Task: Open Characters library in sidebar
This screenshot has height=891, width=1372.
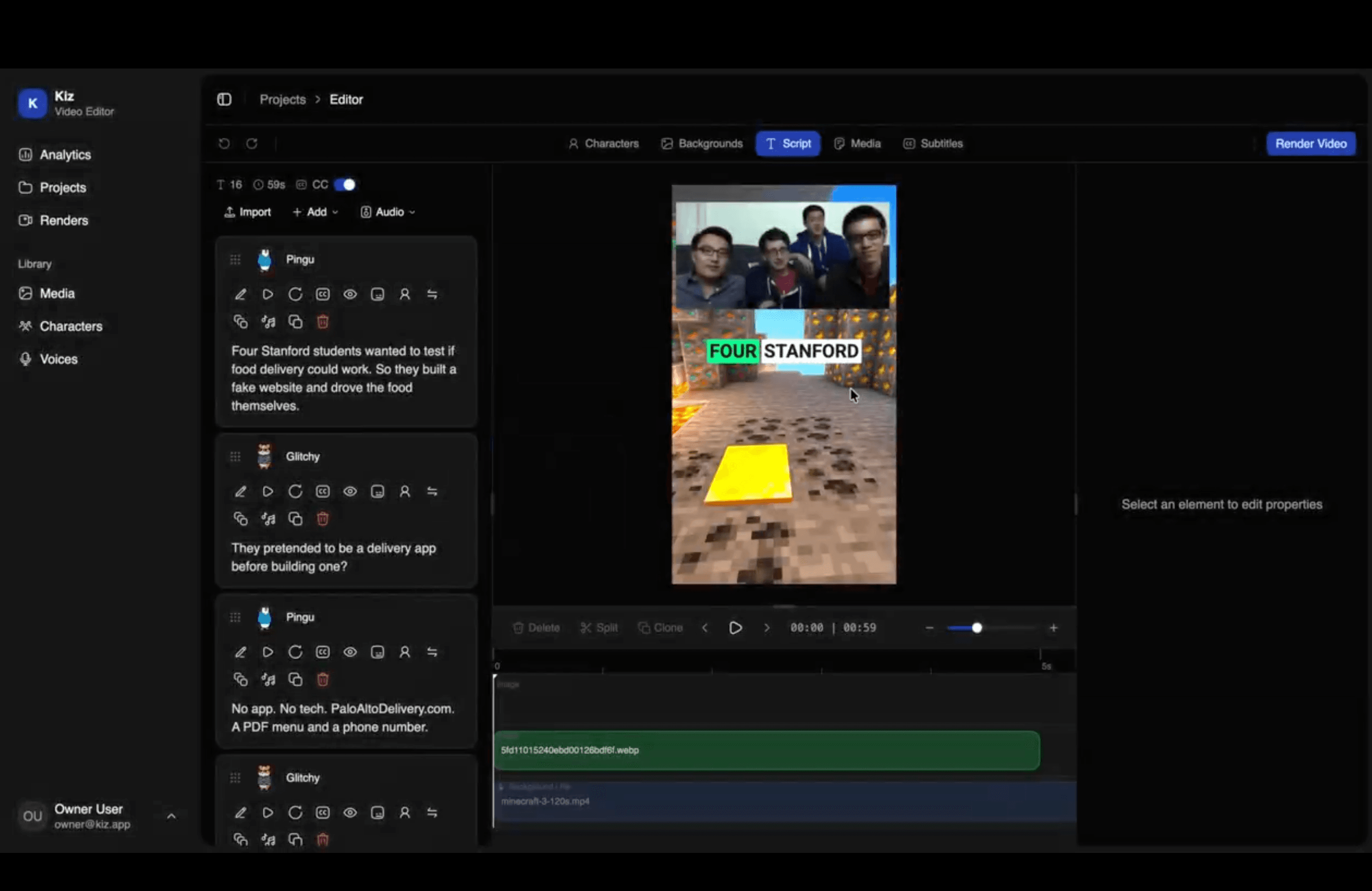Action: click(x=60, y=326)
